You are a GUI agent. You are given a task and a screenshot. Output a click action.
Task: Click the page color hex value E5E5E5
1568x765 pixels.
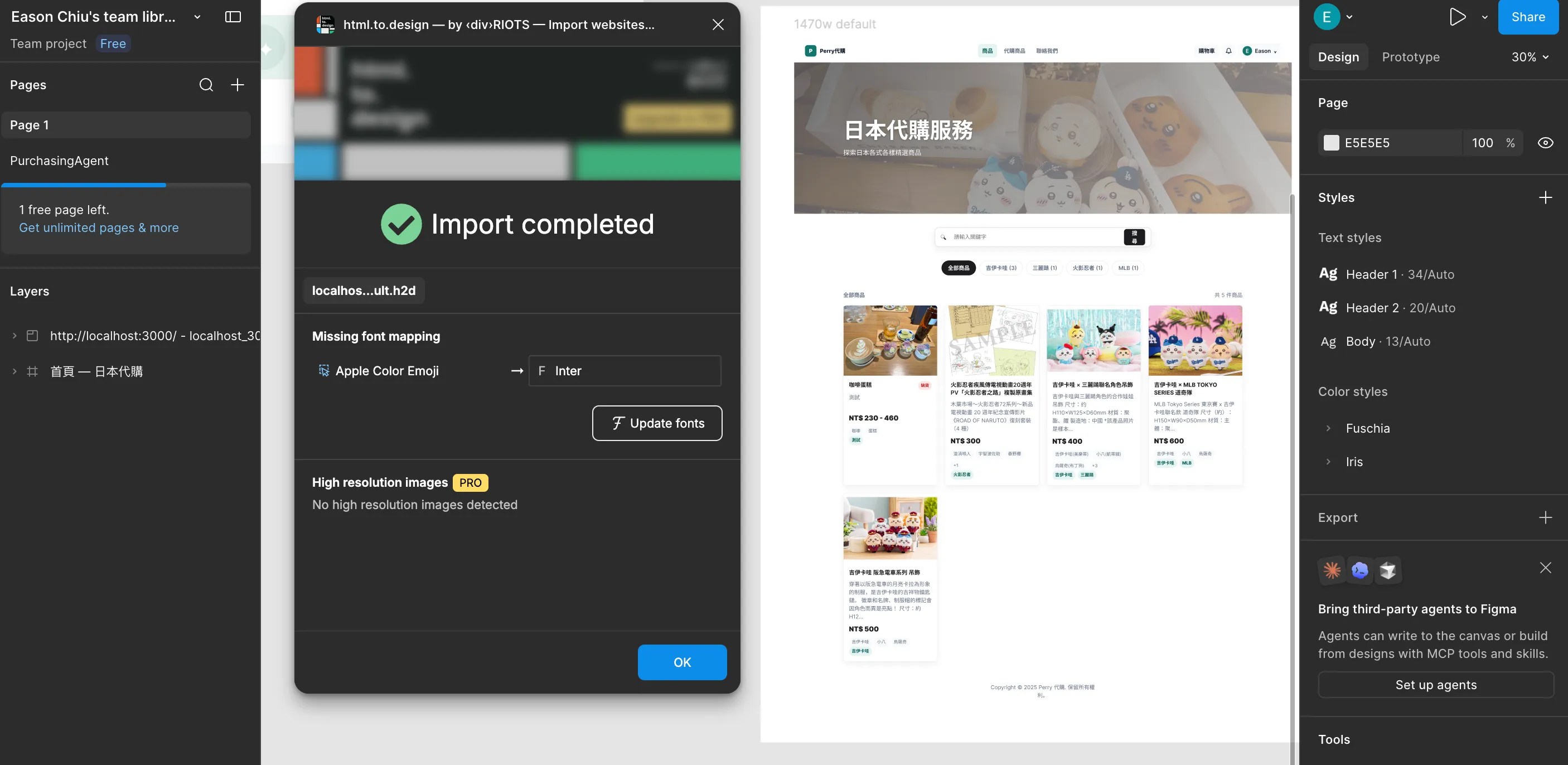click(1367, 143)
